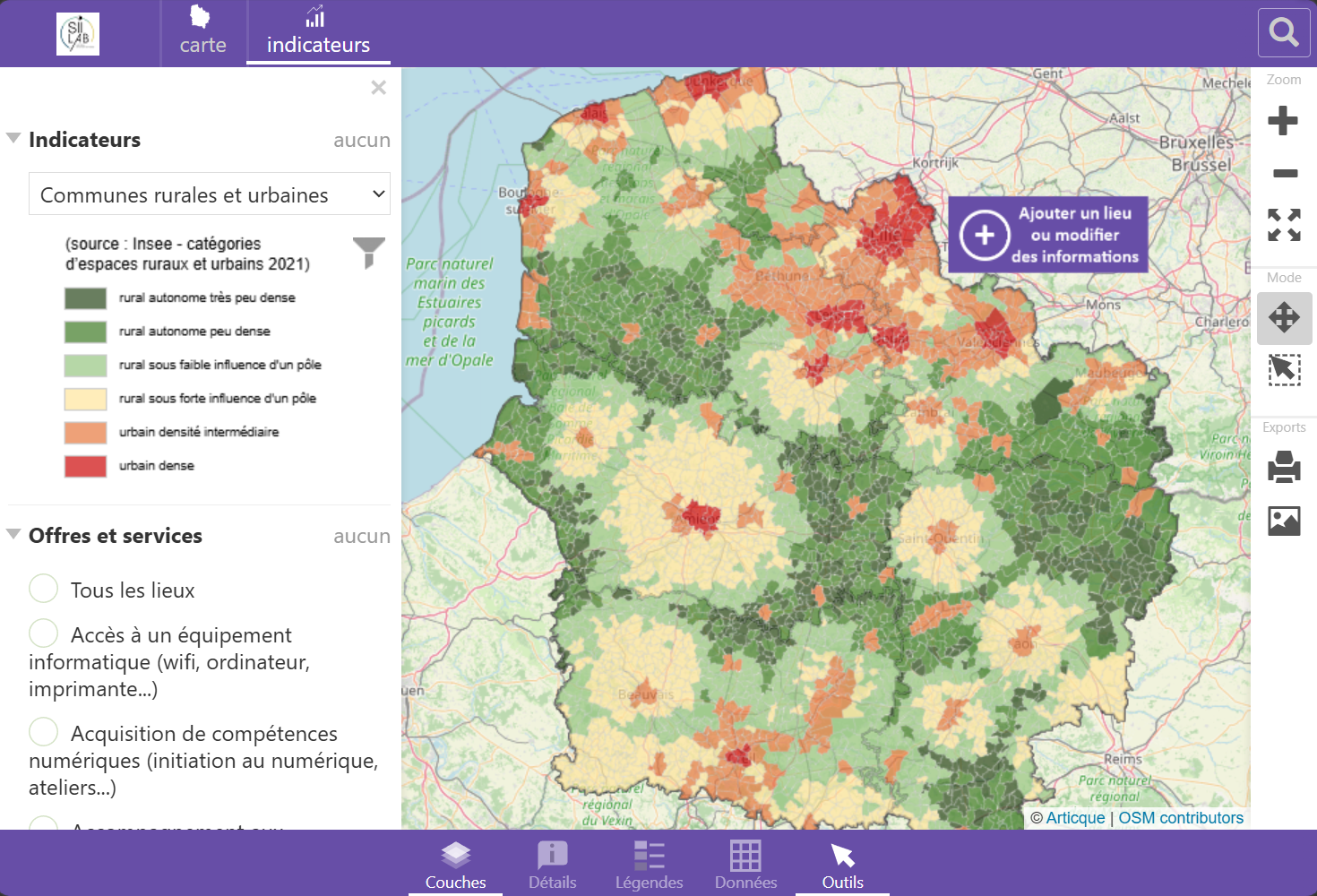Export the map as image

point(1284,521)
